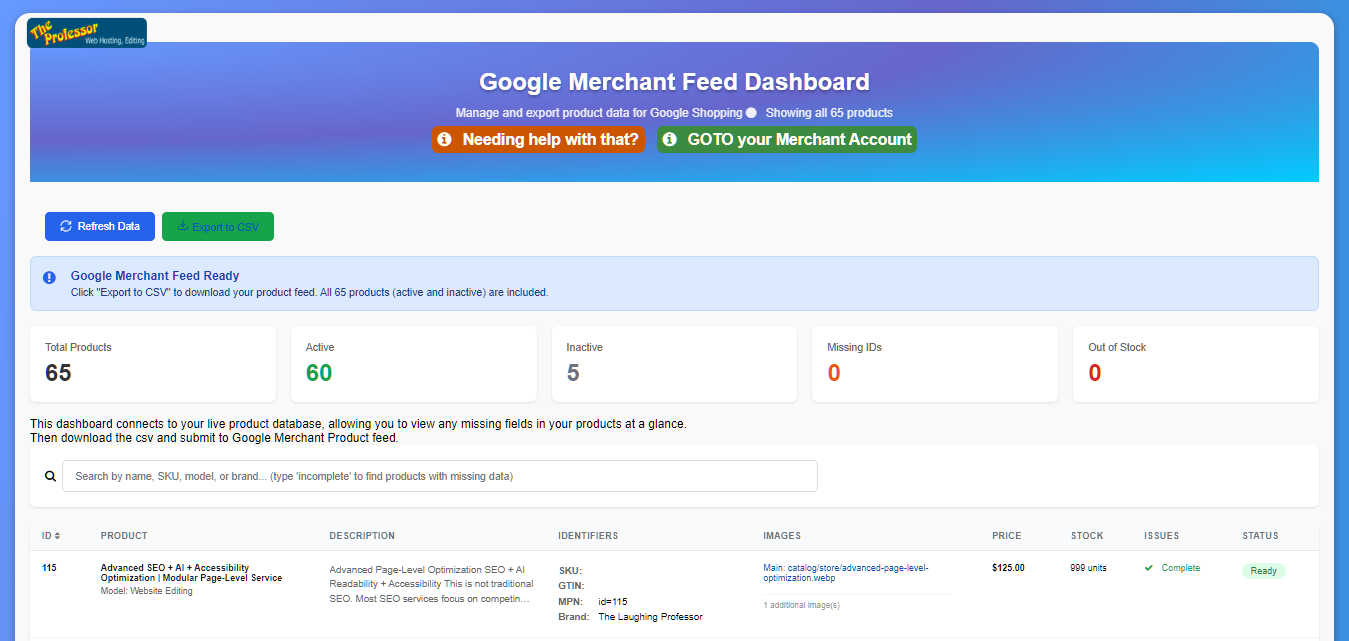
Task: Click the Ready status badge
Action: [x=1263, y=570]
